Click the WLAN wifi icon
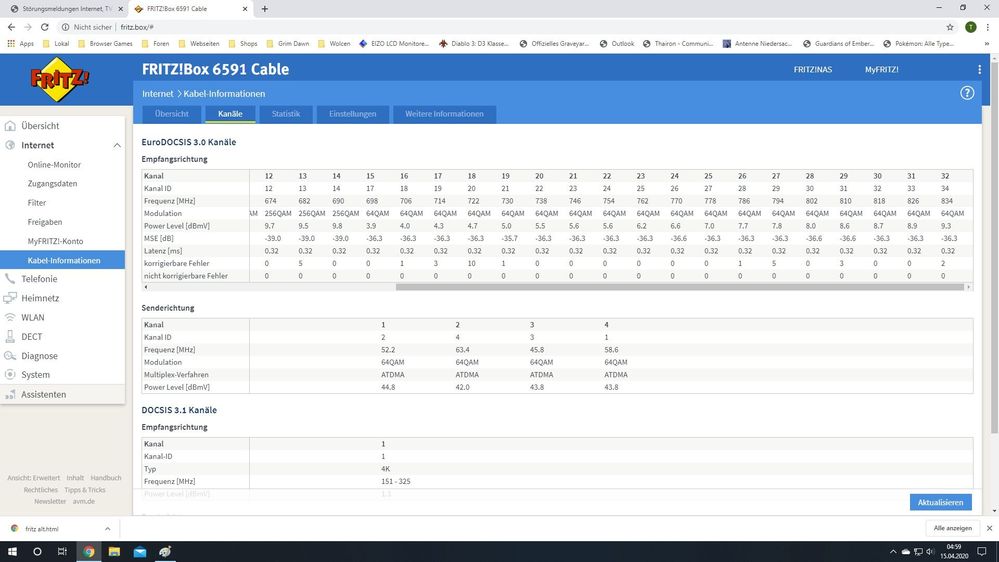Screen dimensions: 999x562 click(10, 317)
